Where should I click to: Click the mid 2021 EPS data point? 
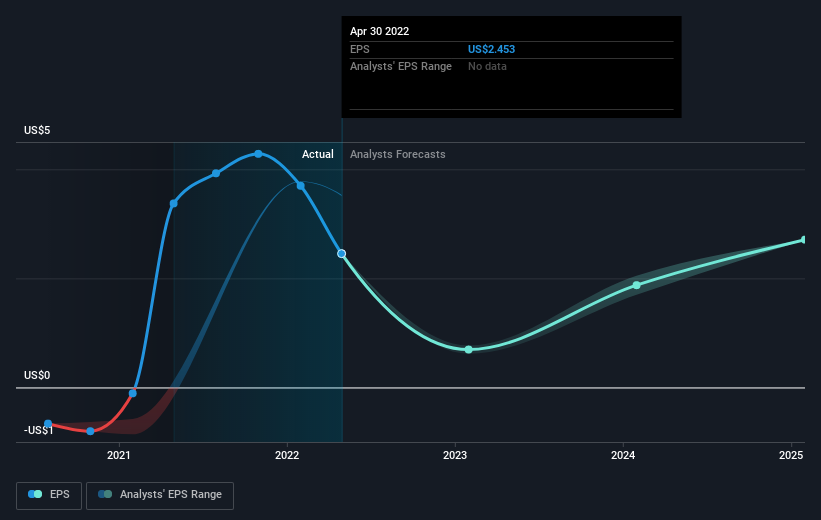[x=216, y=173]
